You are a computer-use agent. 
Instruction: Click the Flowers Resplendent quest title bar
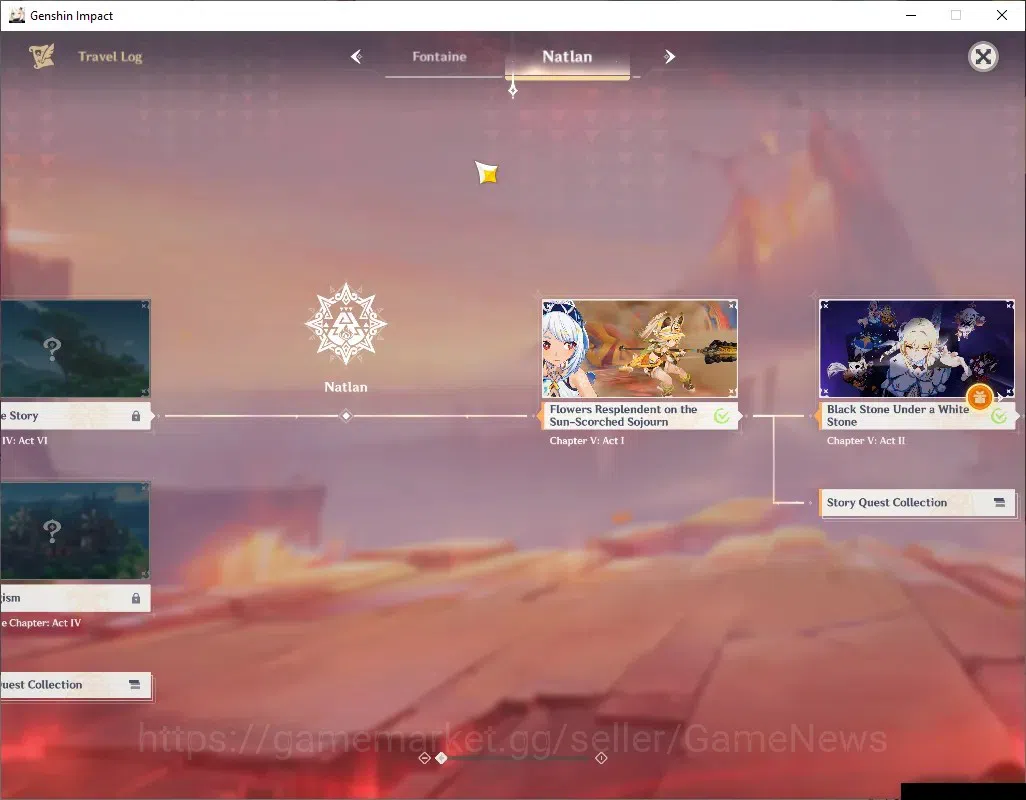(x=641, y=416)
